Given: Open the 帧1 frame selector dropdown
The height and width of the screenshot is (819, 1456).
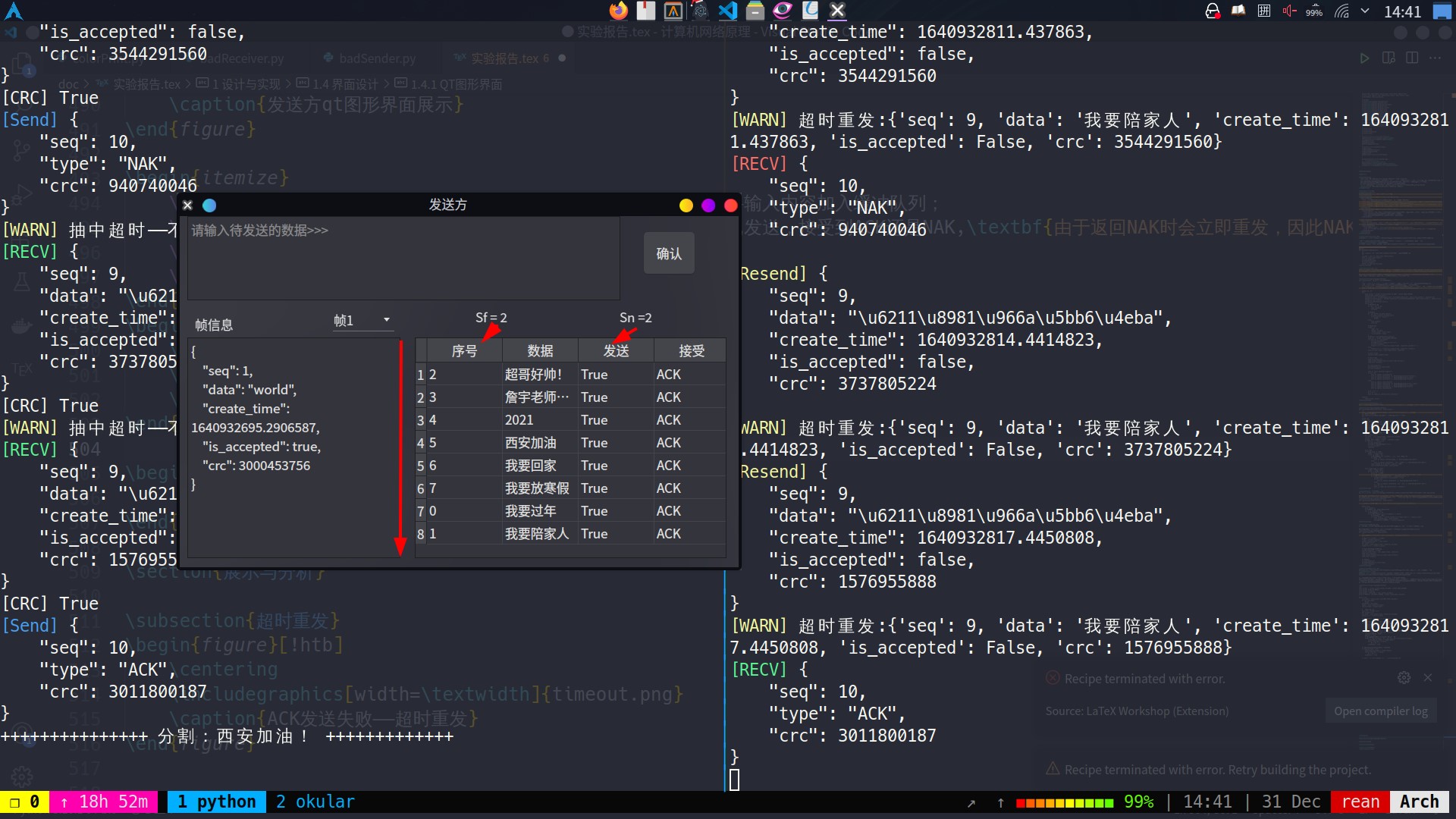Looking at the screenshot, I should pos(362,320).
